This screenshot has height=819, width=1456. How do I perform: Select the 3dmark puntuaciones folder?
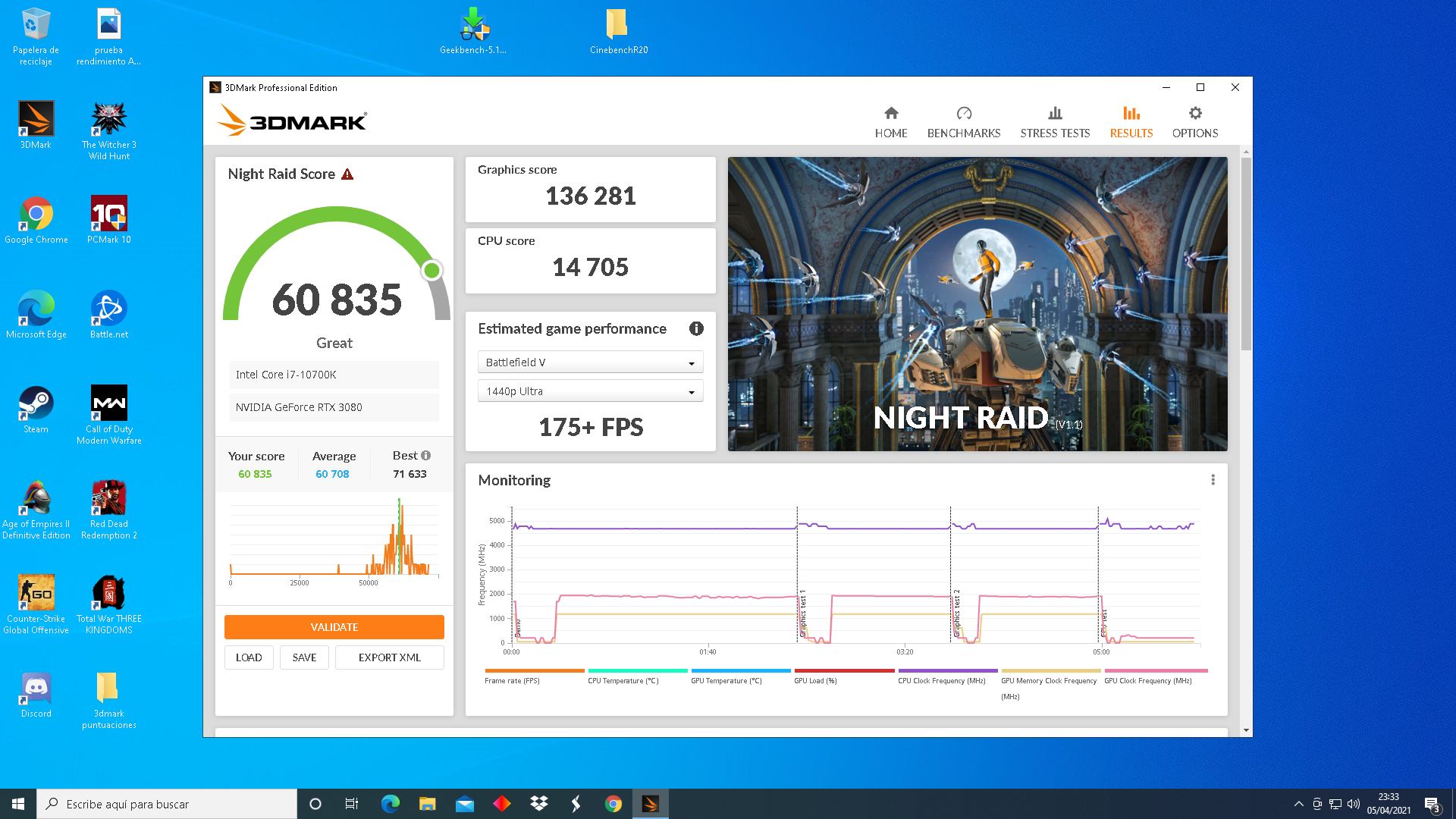(x=108, y=700)
